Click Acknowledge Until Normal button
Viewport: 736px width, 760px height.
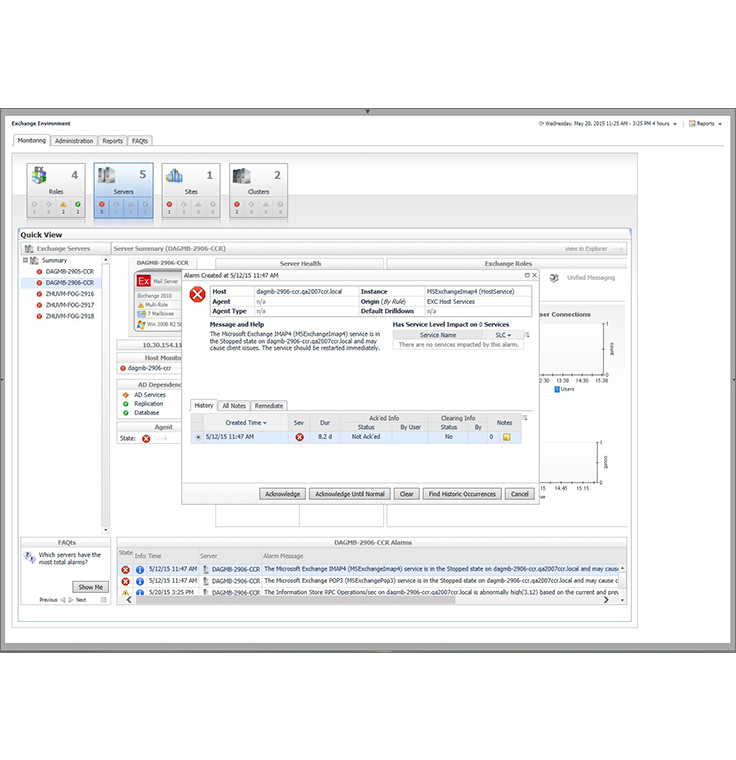coord(350,494)
